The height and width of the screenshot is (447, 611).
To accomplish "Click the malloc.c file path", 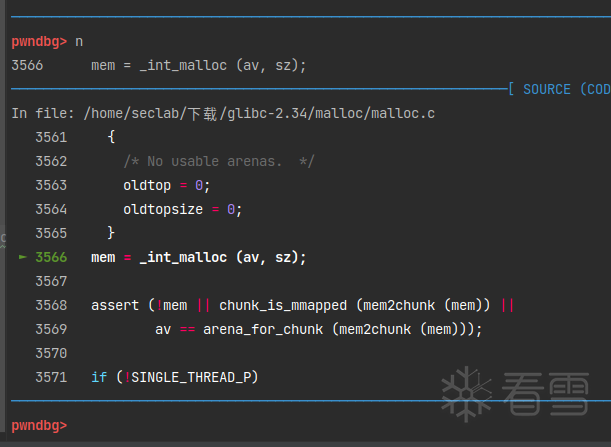I will [x=259, y=113].
